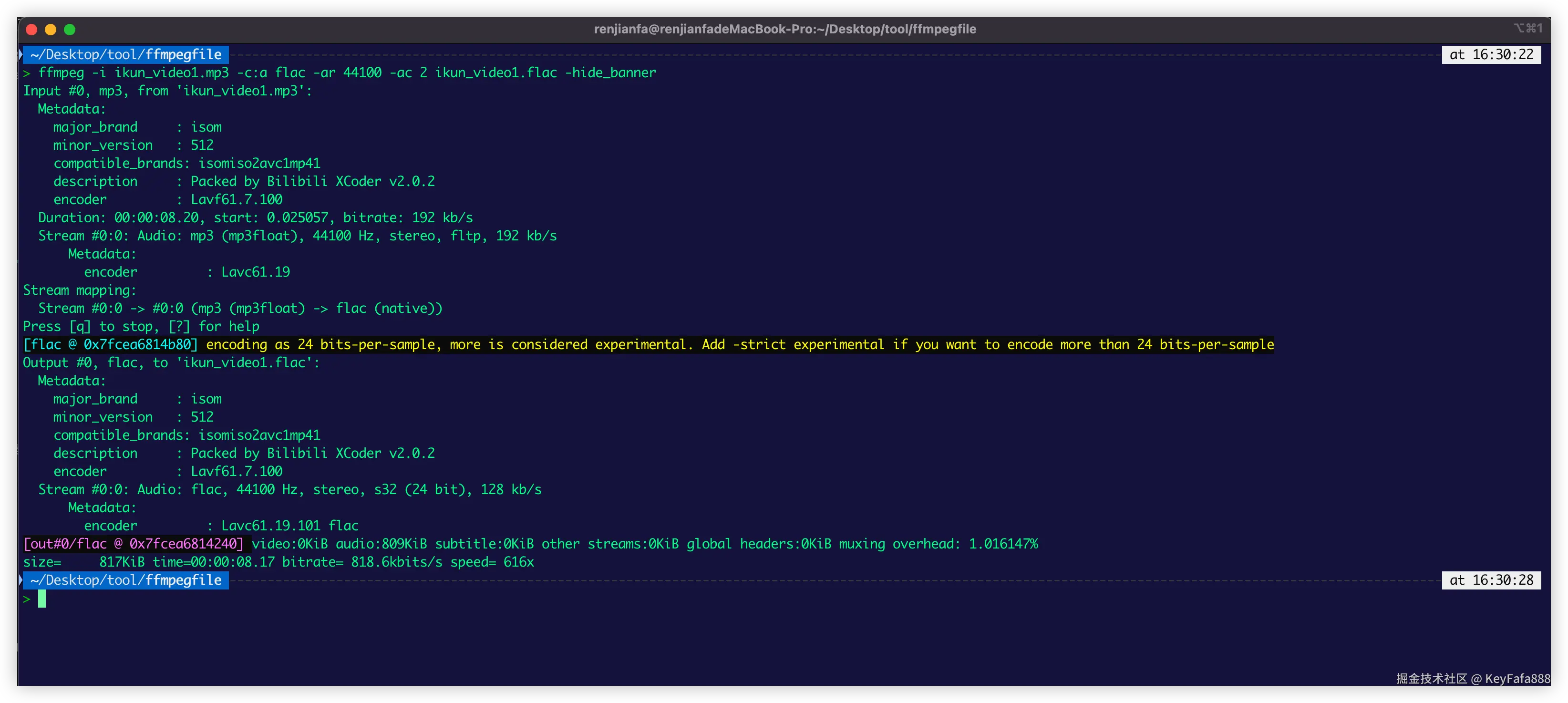
Task: Click the red close window button
Action: pos(31,29)
